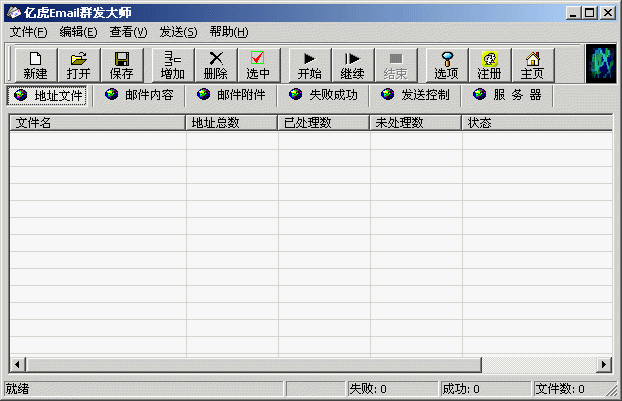622x401 pixels.
Task: Minimize the 亿虎Email群发大师 window
Action: pyautogui.click(x=574, y=13)
